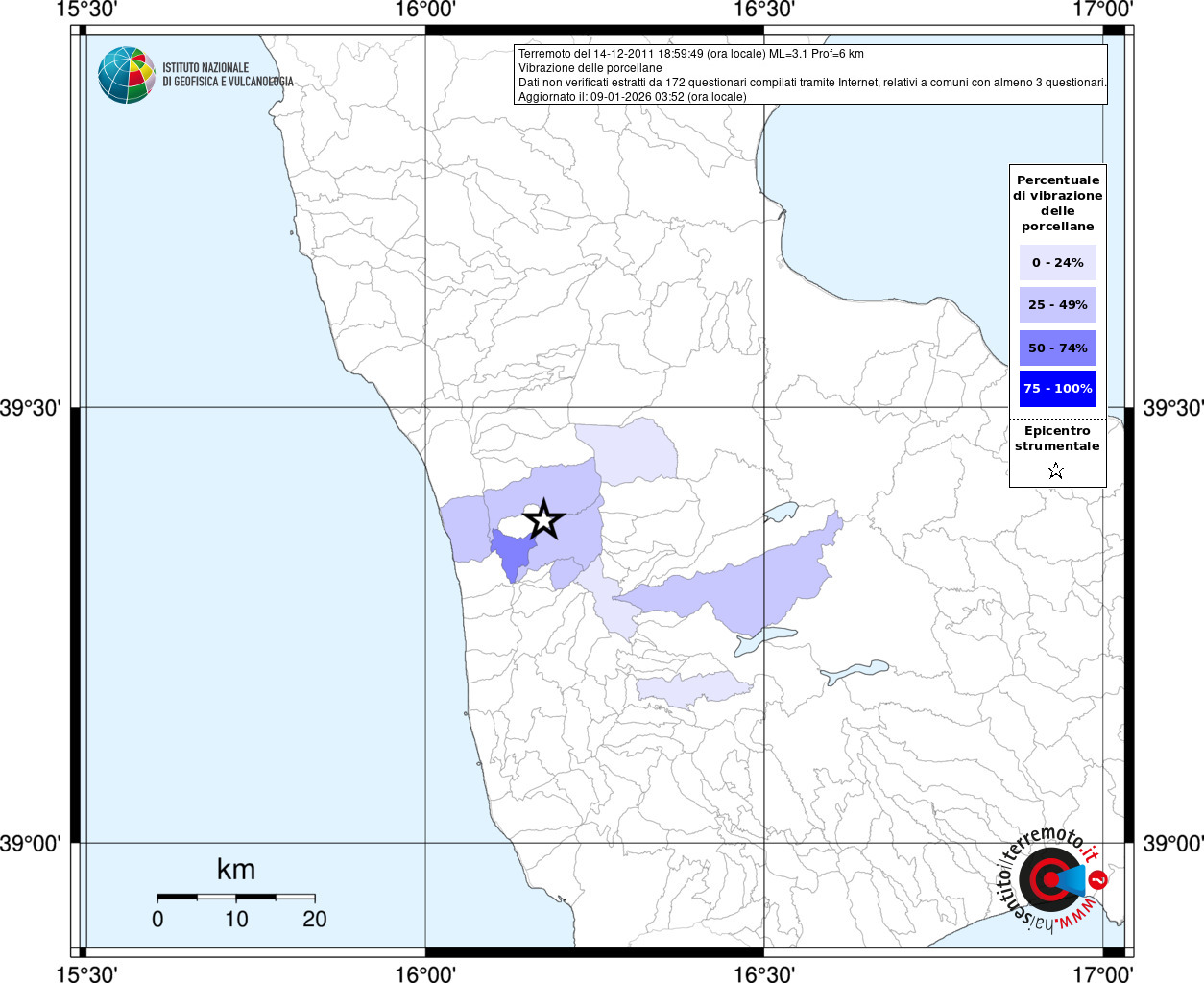Click the 'Vibrazione delle porcellane' line
The width and height of the screenshot is (1204, 983).
point(590,68)
